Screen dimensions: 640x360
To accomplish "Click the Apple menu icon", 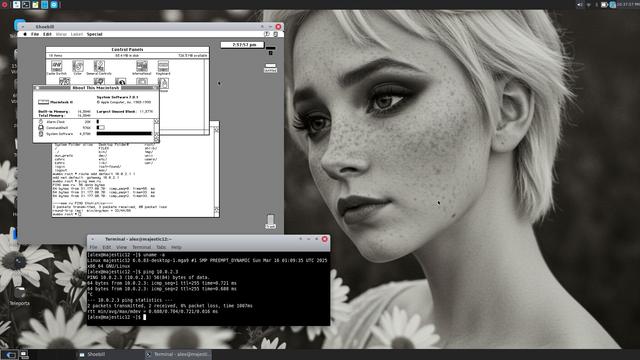I will (x=25, y=34).
